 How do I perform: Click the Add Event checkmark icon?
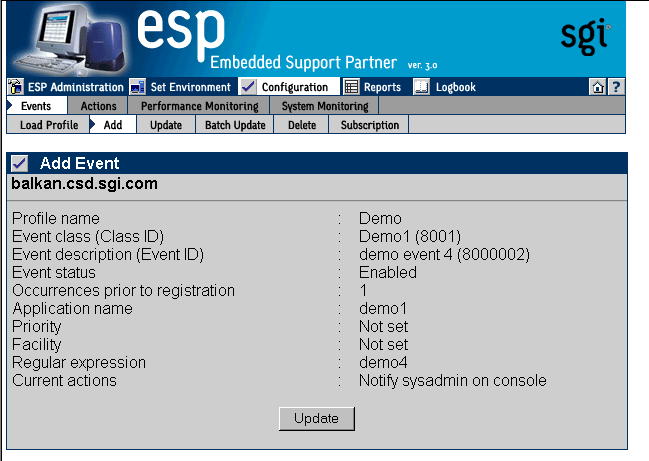[x=19, y=163]
